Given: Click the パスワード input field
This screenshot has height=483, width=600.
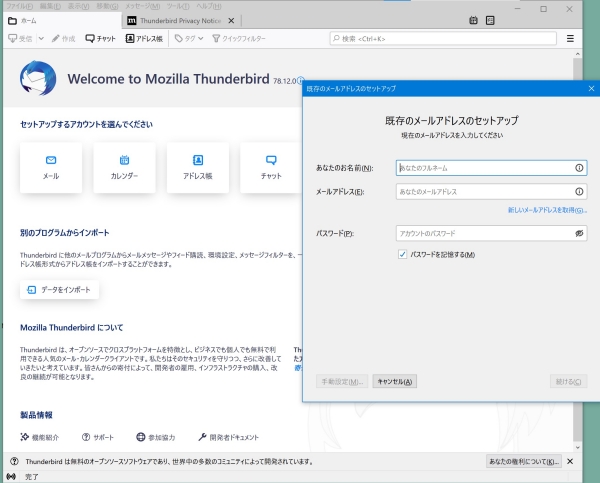Looking at the screenshot, I should point(491,233).
